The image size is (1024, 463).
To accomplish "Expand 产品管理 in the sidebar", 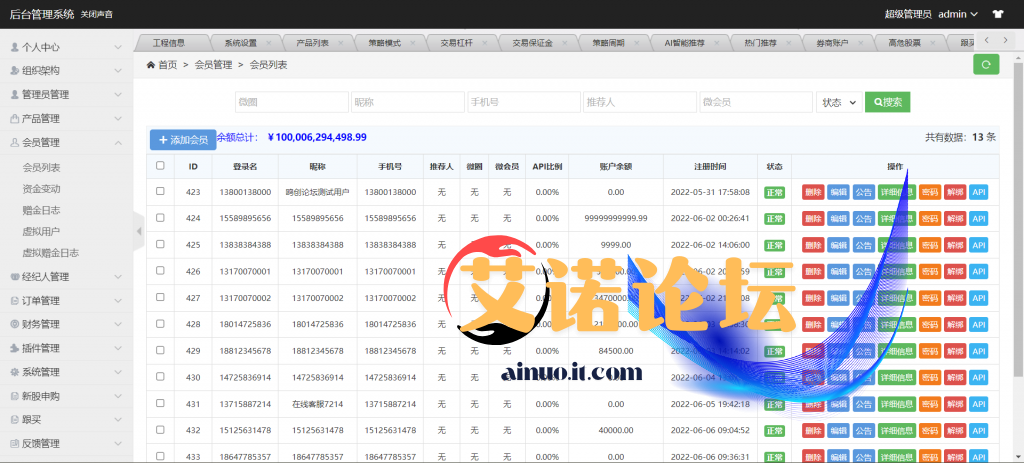I will 66,118.
